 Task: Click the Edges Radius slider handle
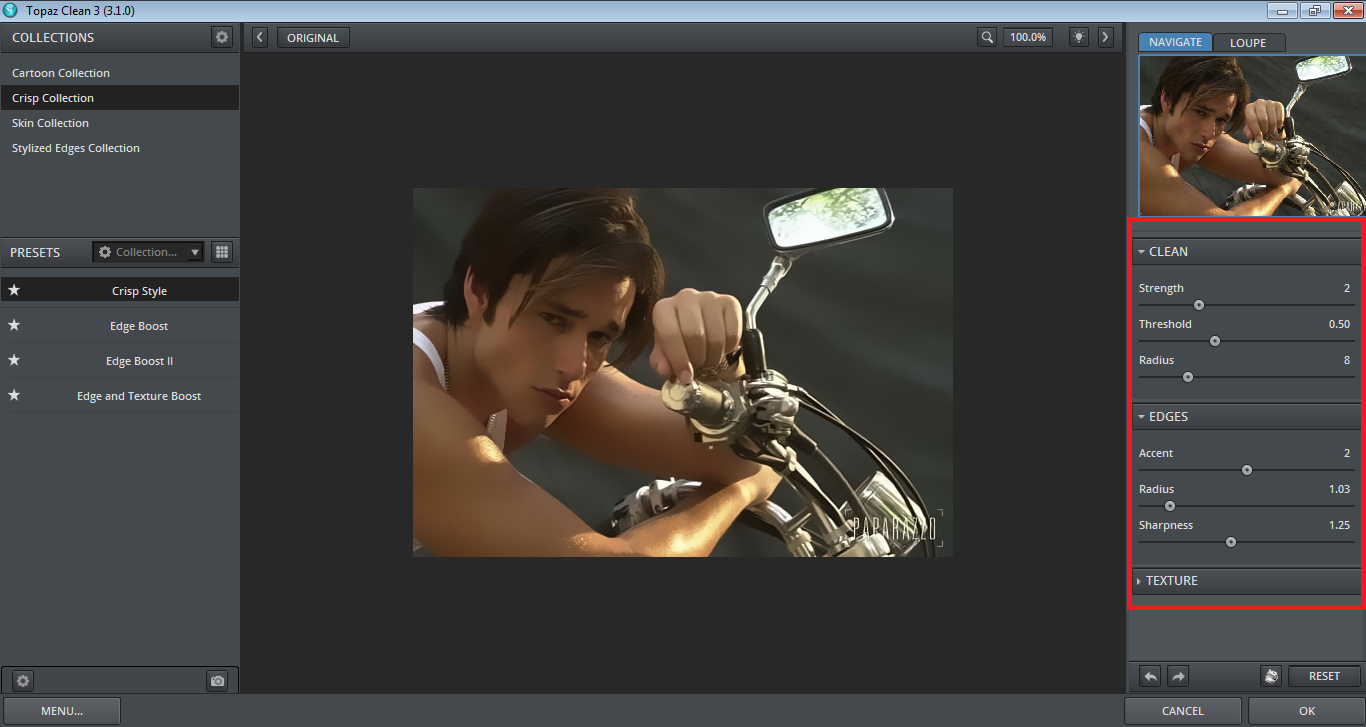(x=1170, y=506)
